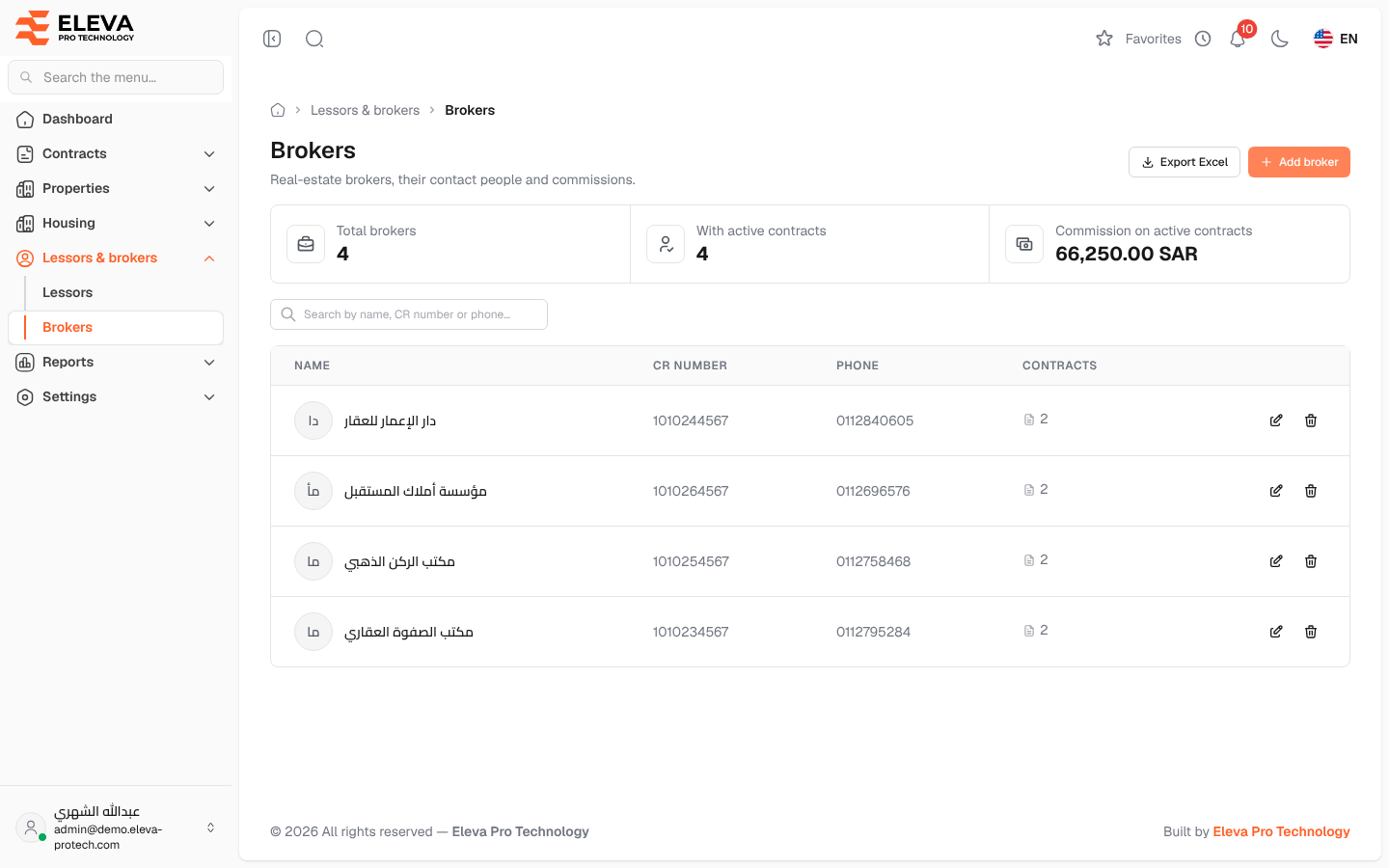This screenshot has height=868, width=1389.
Task: Edit broker دار الإعمار للعقار
Action: pyautogui.click(x=1276, y=420)
